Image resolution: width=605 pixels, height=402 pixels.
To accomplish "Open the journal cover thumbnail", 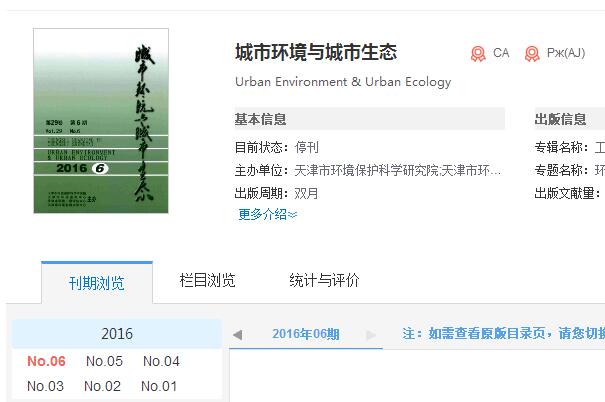I will [x=101, y=121].
